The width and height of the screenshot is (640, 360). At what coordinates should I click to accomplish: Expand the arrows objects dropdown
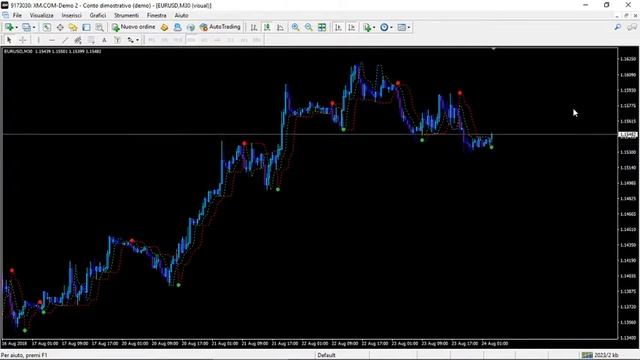pos(138,40)
